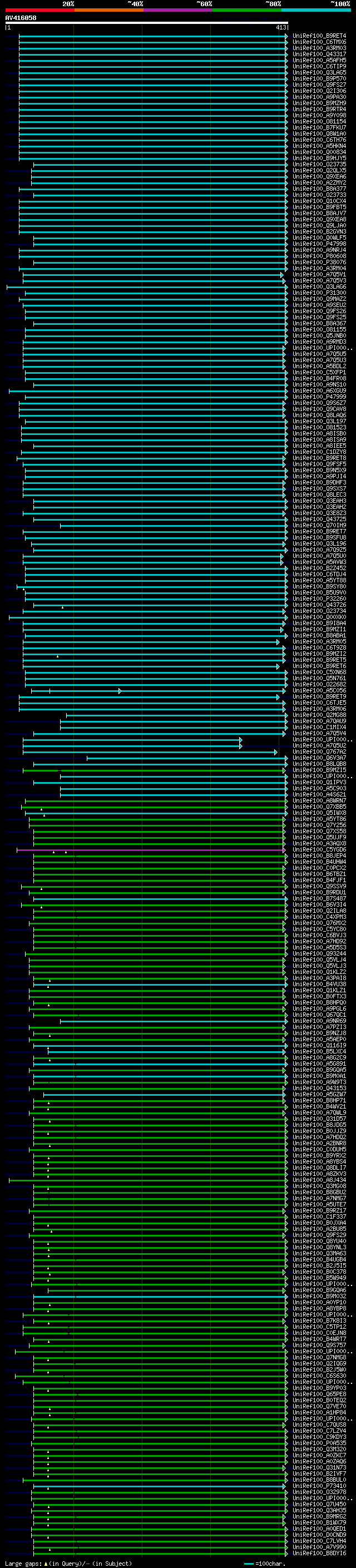
Task: Click the UniRef100_Q93244 label
Action: coord(319,954)
